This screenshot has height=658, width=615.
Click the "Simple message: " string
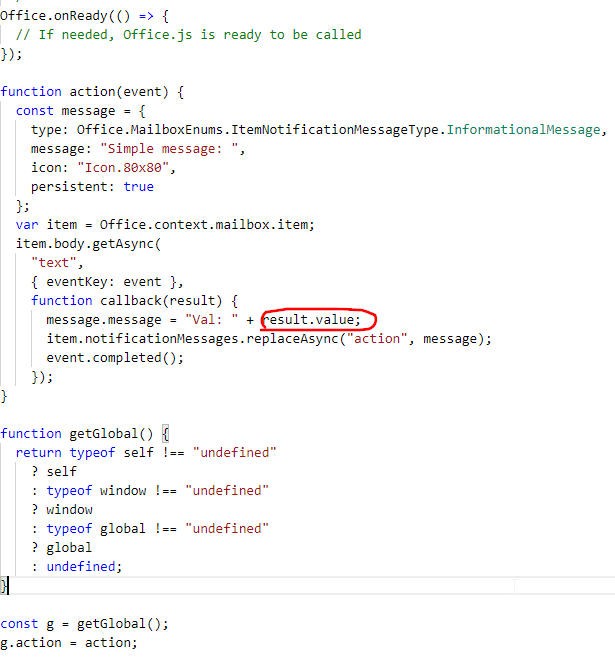169,149
